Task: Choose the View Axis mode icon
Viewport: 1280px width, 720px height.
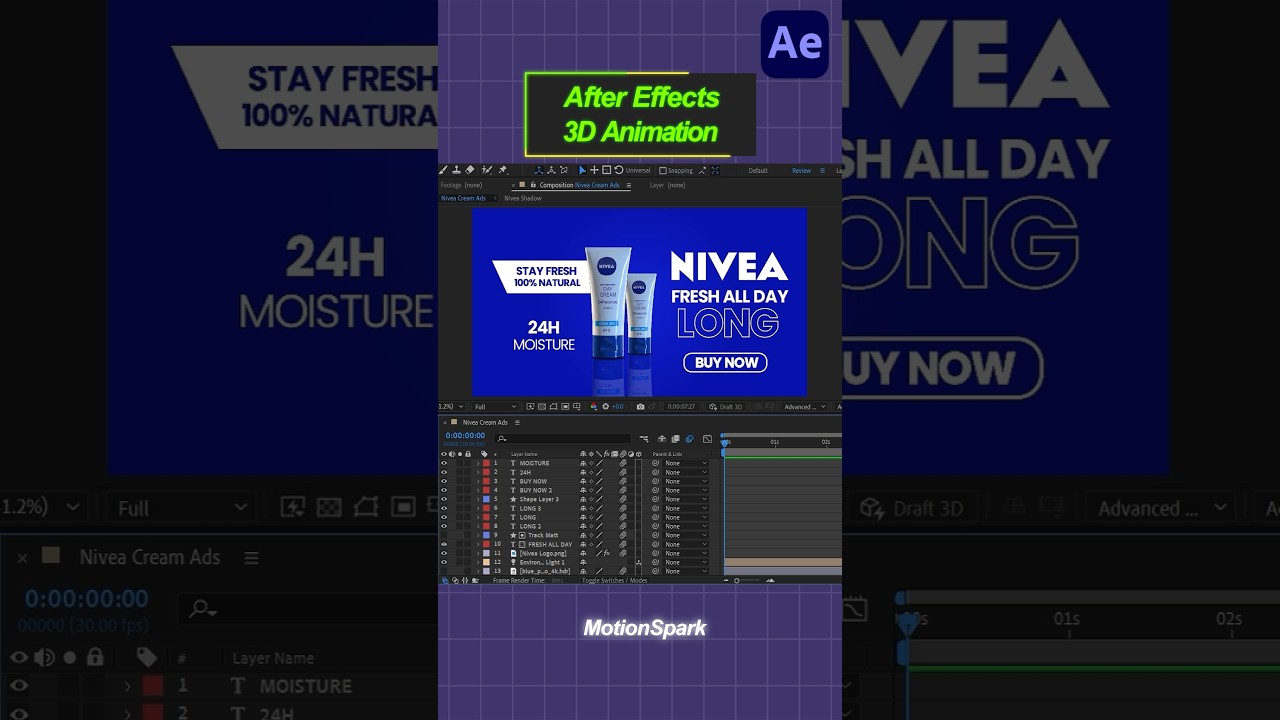Action: tap(564, 170)
